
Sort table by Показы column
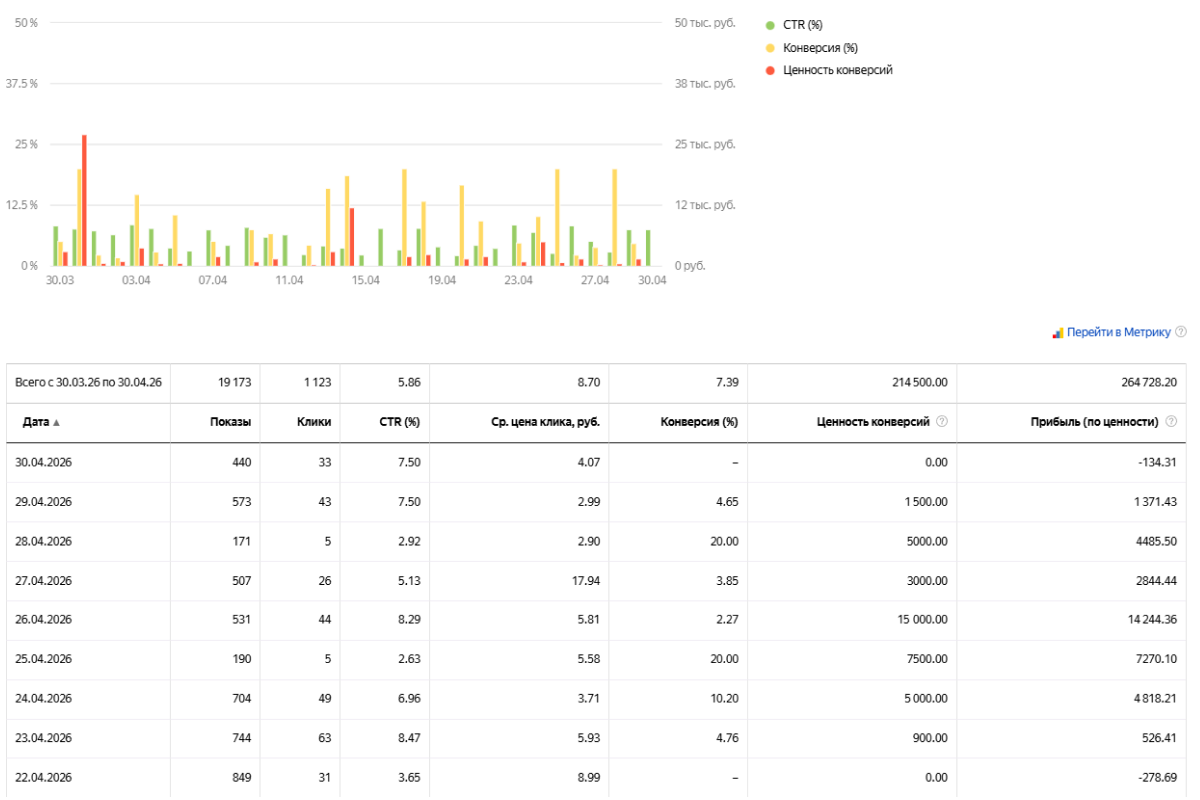click(x=231, y=422)
